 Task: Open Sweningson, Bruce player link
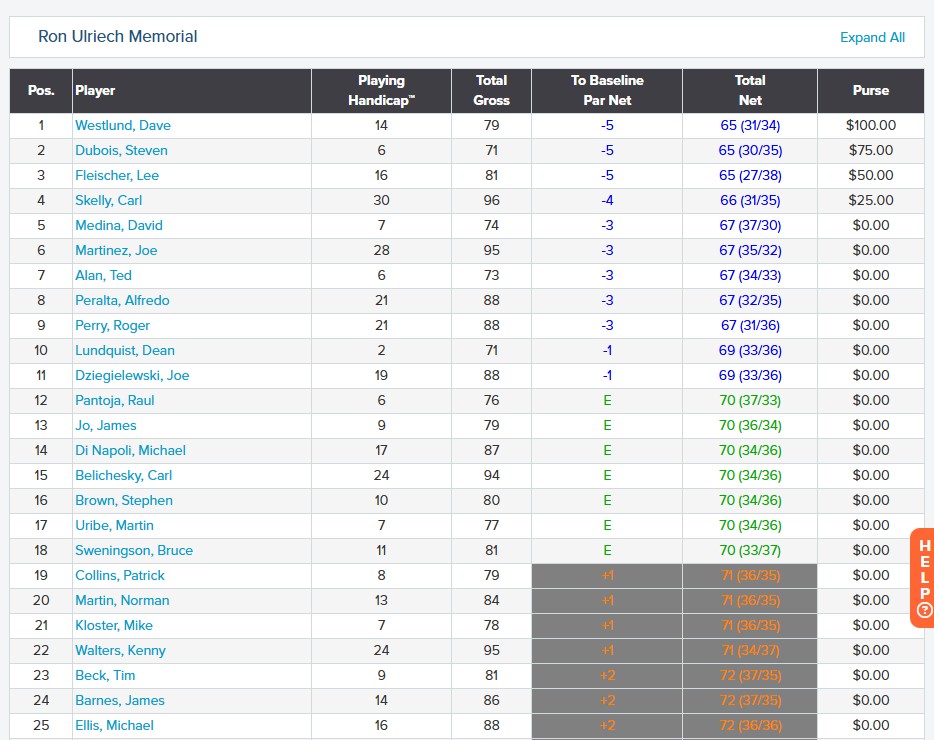(134, 551)
